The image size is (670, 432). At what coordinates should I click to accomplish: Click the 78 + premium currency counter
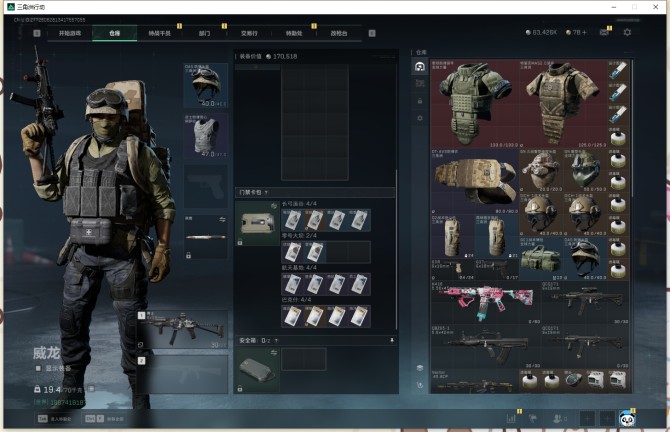(x=576, y=32)
